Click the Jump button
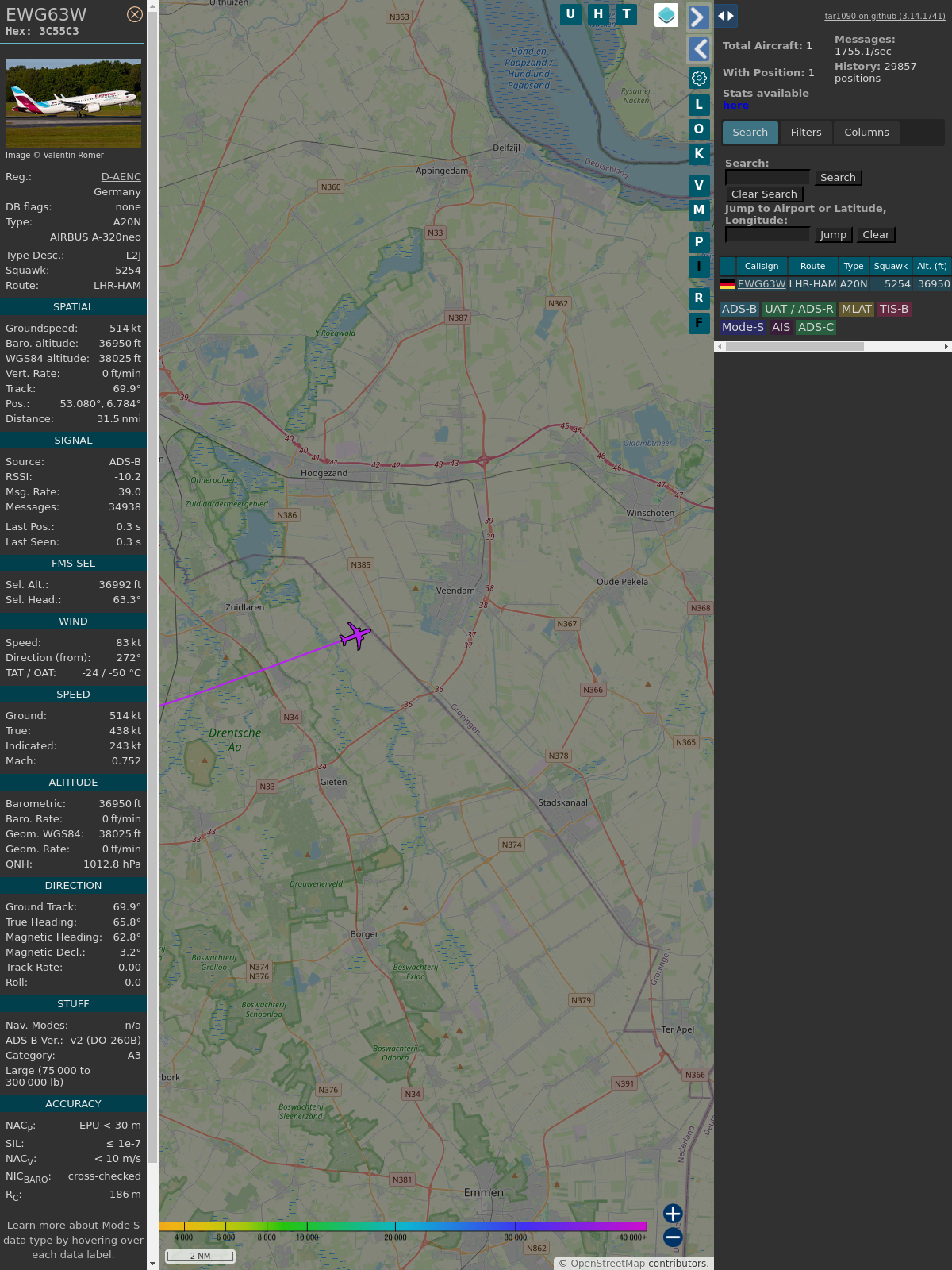The image size is (952, 1270). click(833, 235)
